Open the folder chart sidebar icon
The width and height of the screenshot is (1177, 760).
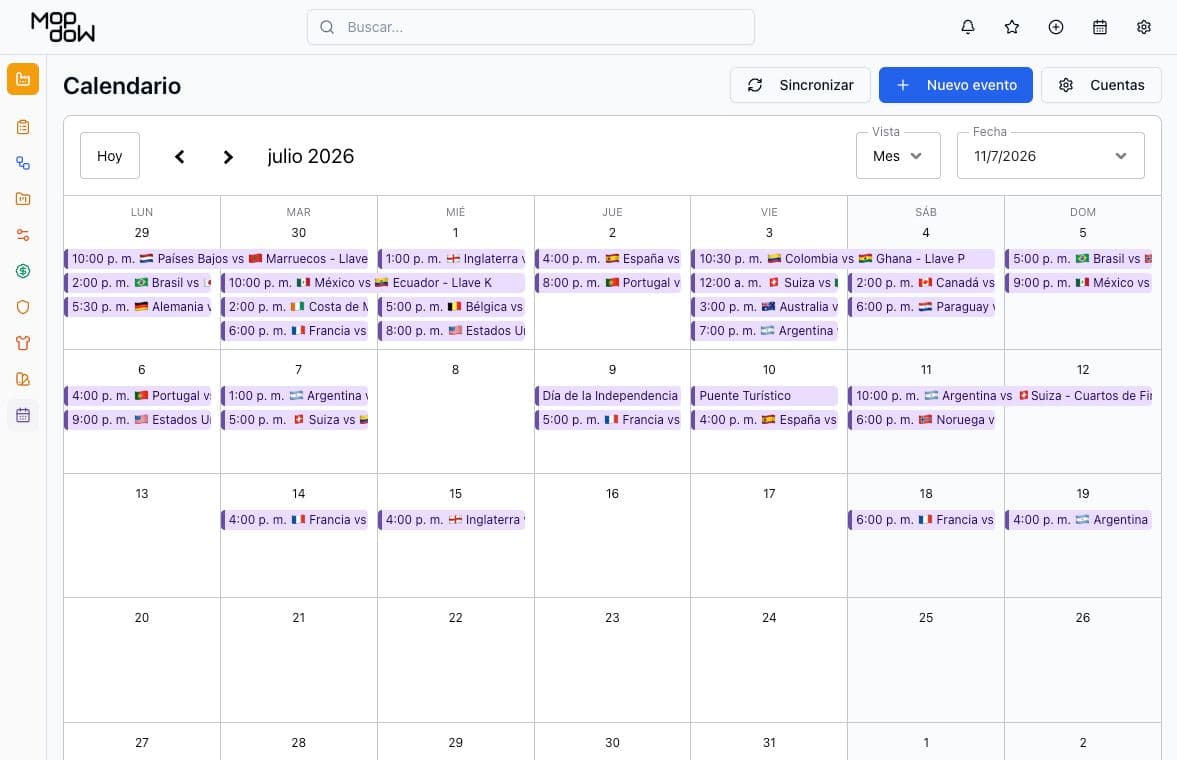[x=23, y=199]
